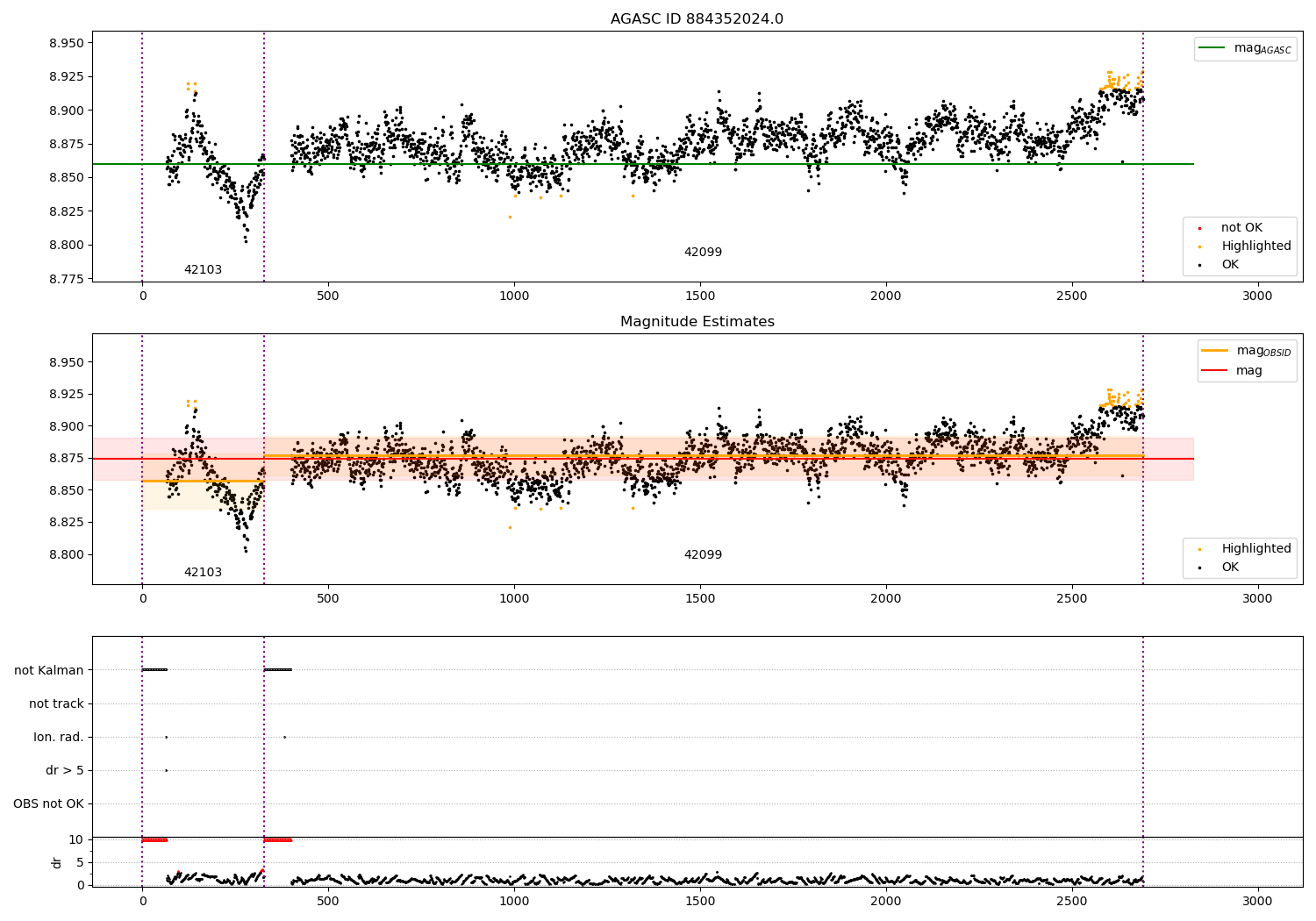Click the red 'mag' legend line in middle plot
This screenshot has height=921, width=1316.
(x=1214, y=371)
